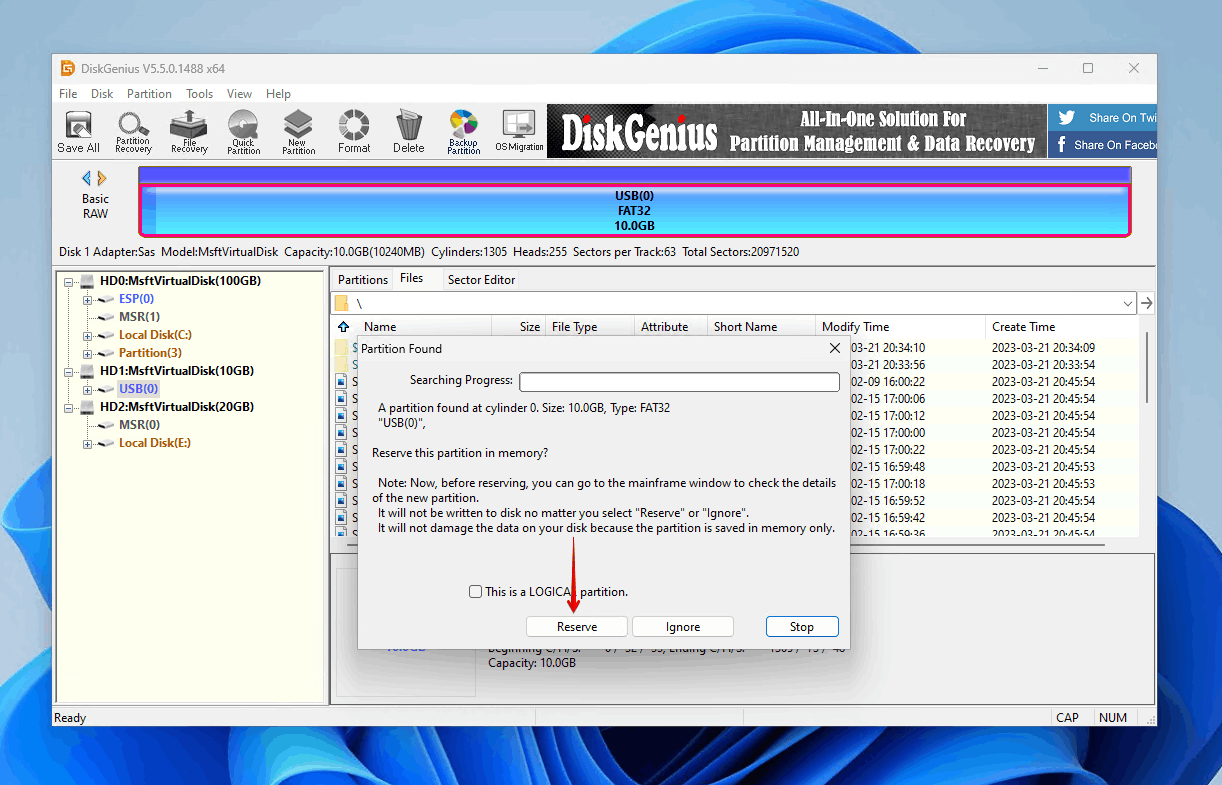Collapse the HD1:MsftVirtualDisk(10GB) node

[69, 372]
